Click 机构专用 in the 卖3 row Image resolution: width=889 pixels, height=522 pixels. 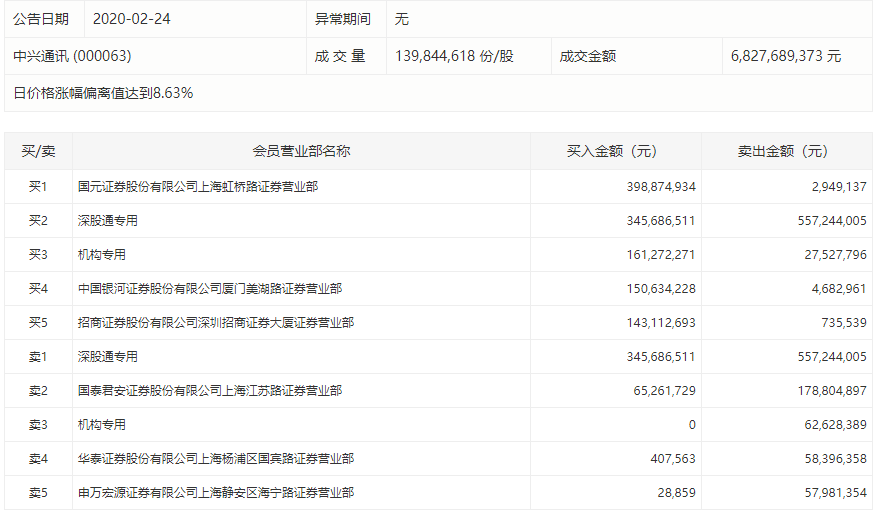(x=102, y=425)
